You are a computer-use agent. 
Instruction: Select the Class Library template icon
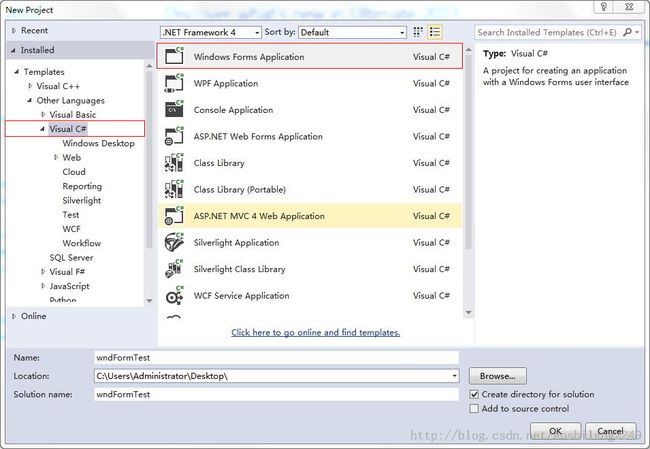pyautogui.click(x=174, y=163)
